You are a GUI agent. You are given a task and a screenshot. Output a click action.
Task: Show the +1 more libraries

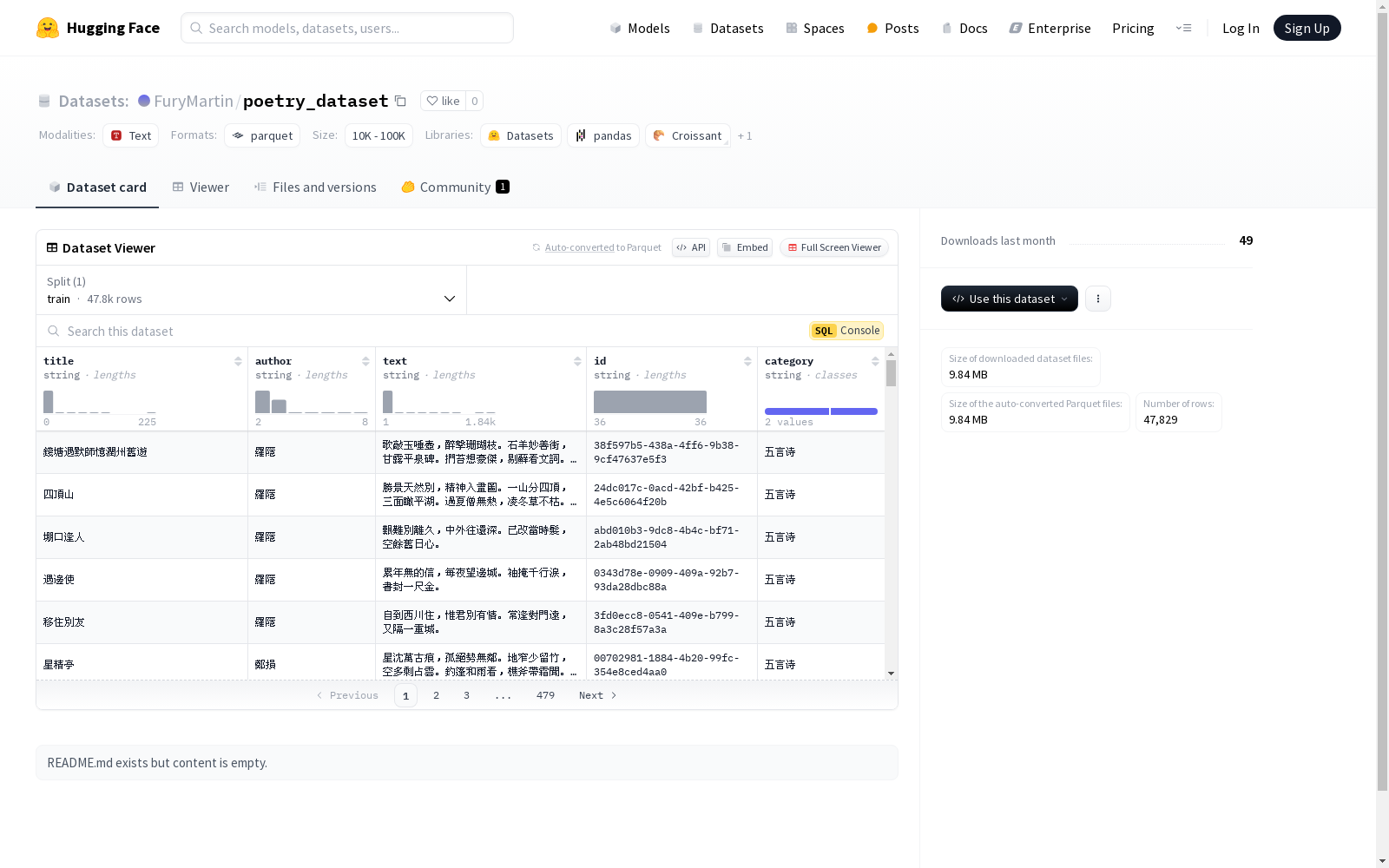tap(745, 135)
